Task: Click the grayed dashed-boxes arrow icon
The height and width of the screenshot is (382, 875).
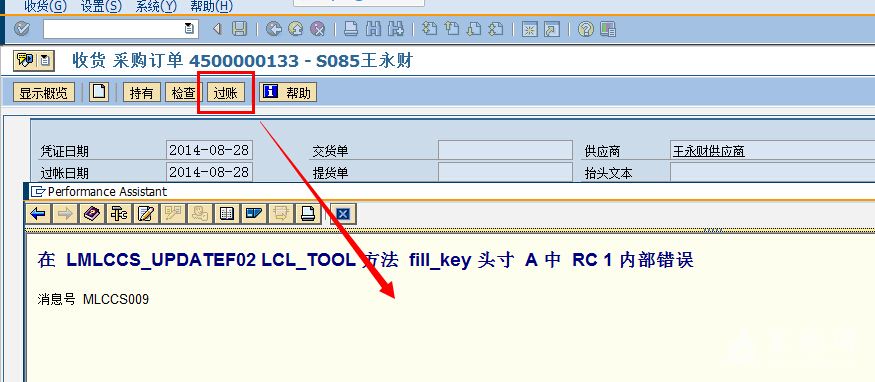Action: pyautogui.click(x=280, y=214)
